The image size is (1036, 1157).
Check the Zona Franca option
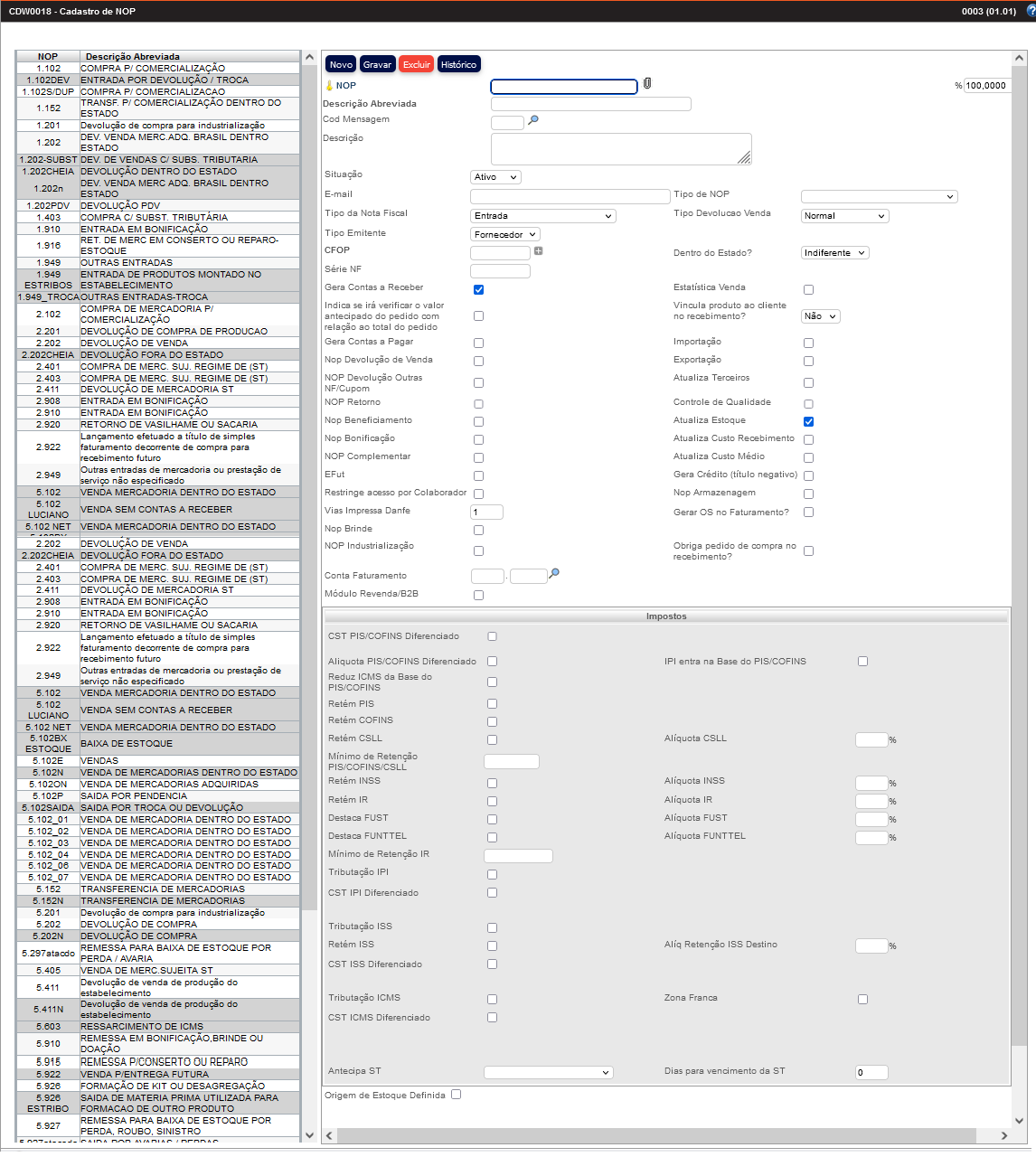coord(862,999)
